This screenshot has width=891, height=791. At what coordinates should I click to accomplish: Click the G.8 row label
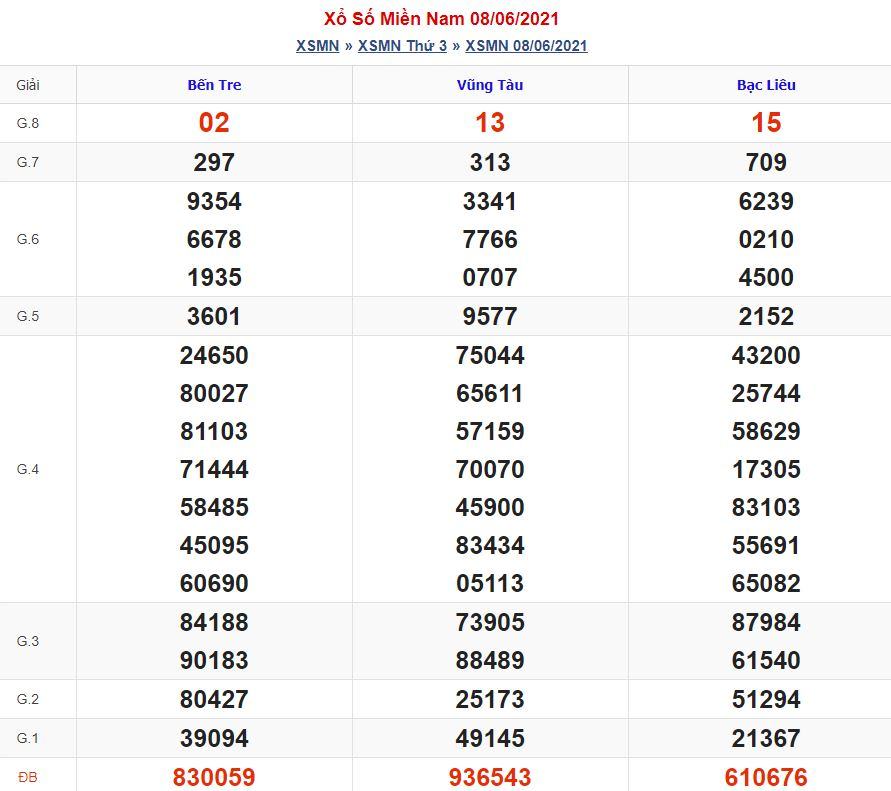[x=28, y=123]
